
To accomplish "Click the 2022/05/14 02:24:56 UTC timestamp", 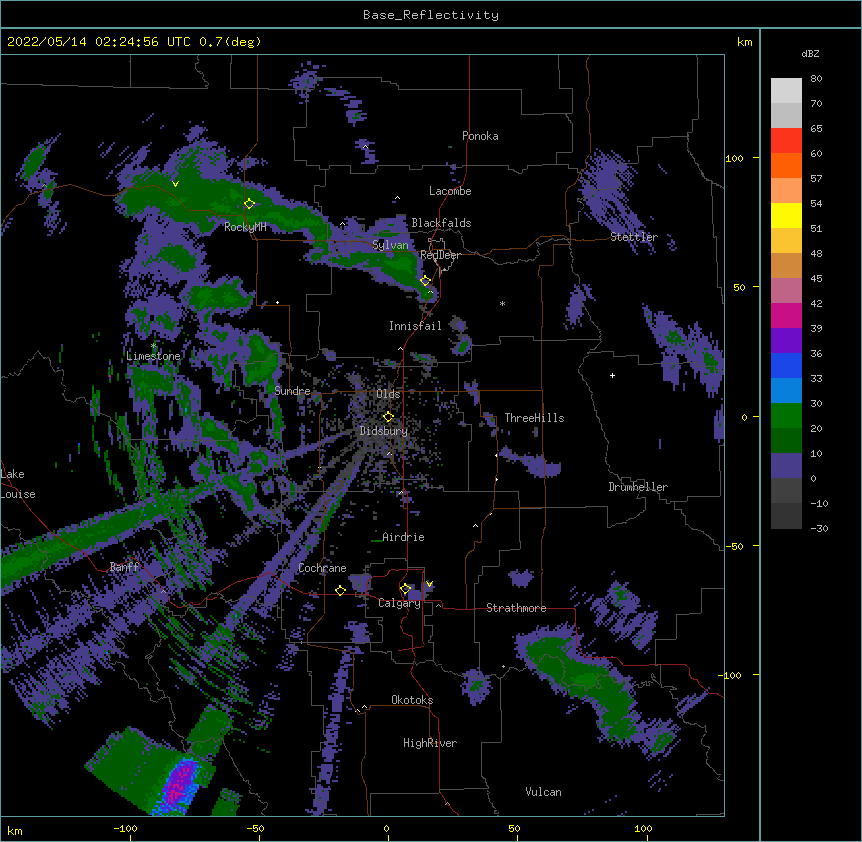I will 134,42.
